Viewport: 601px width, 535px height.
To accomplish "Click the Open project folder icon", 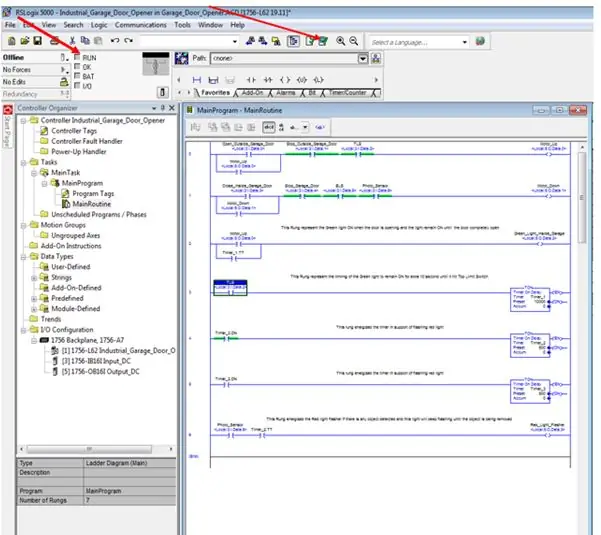I will click(25, 41).
